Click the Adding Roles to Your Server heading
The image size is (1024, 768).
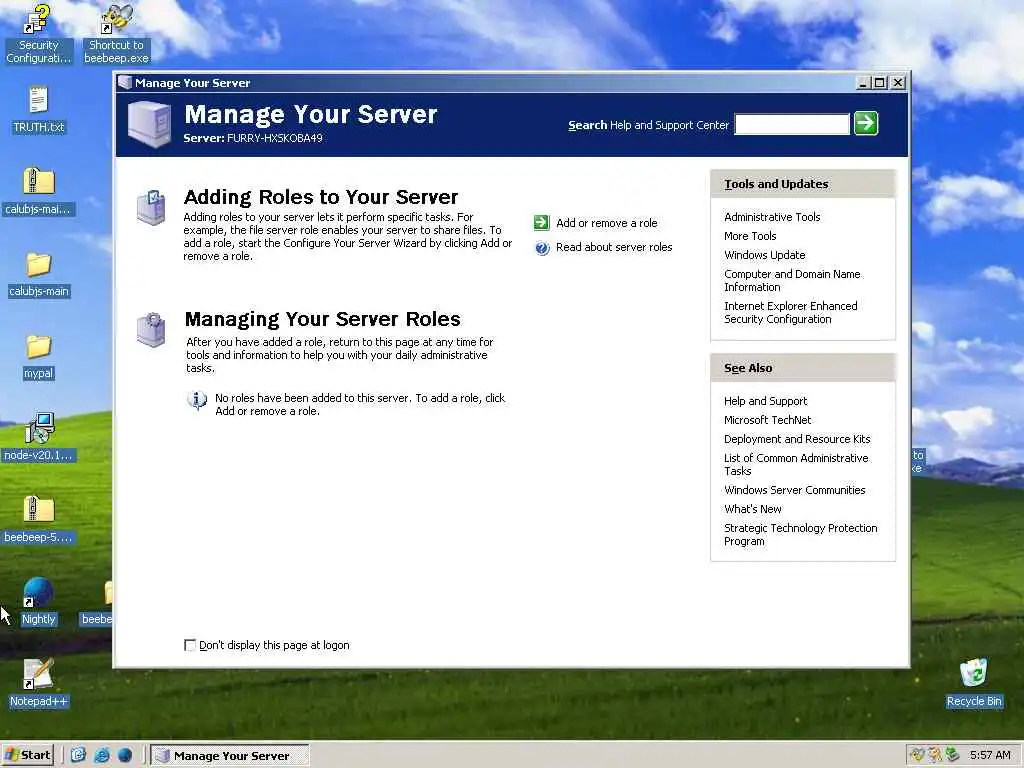click(321, 197)
